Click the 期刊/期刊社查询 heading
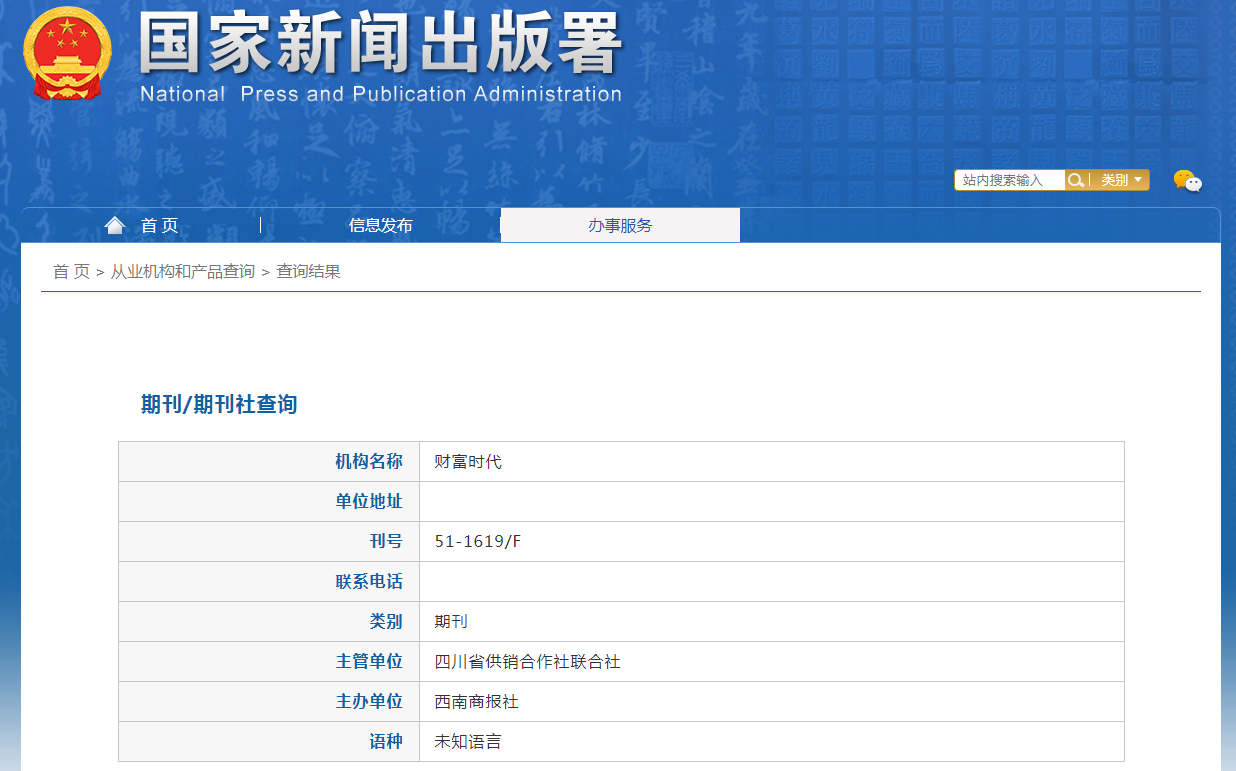 [219, 405]
